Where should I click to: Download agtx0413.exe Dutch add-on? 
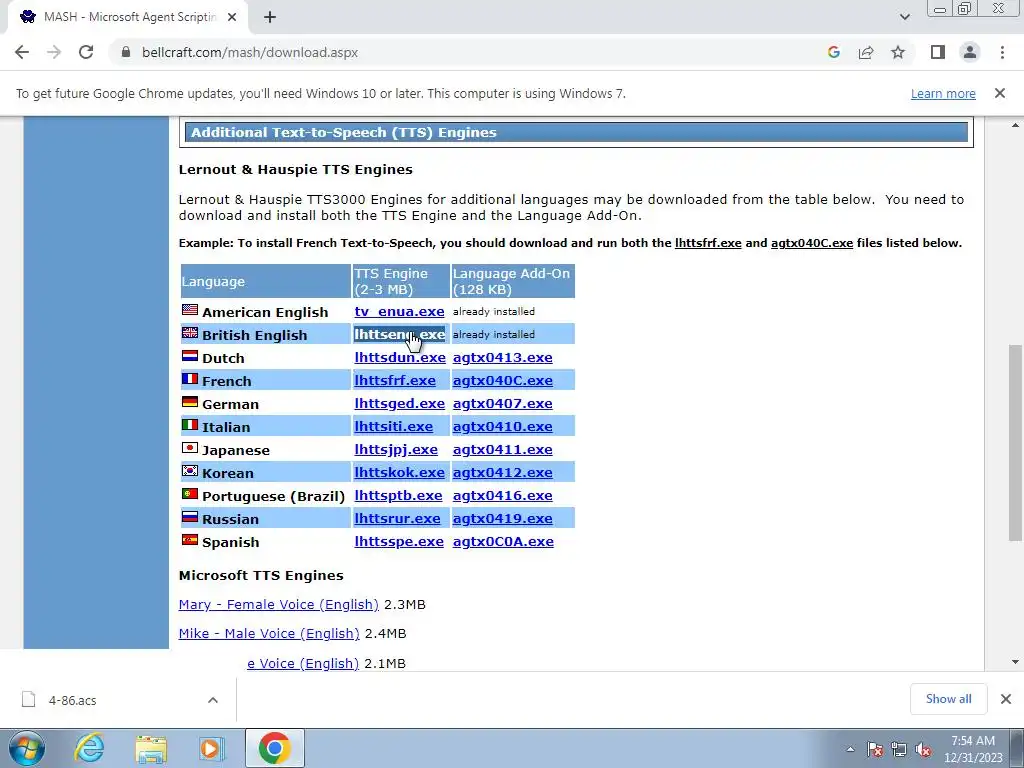[x=502, y=358]
